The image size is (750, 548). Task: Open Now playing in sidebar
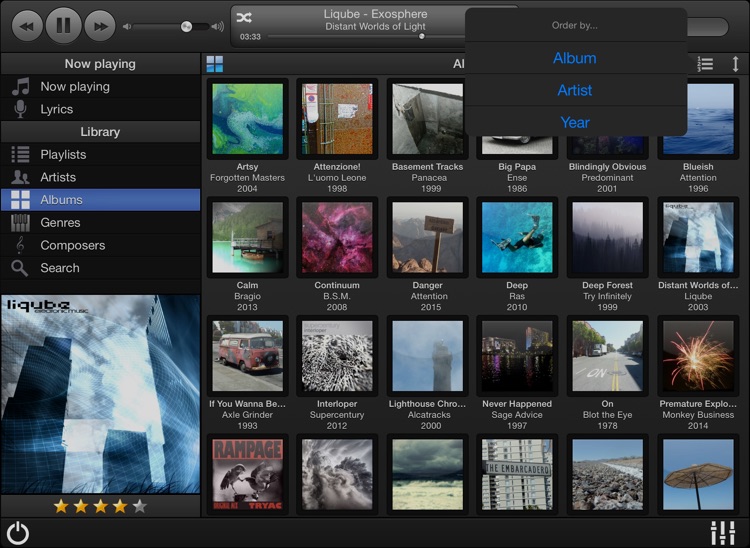point(100,87)
